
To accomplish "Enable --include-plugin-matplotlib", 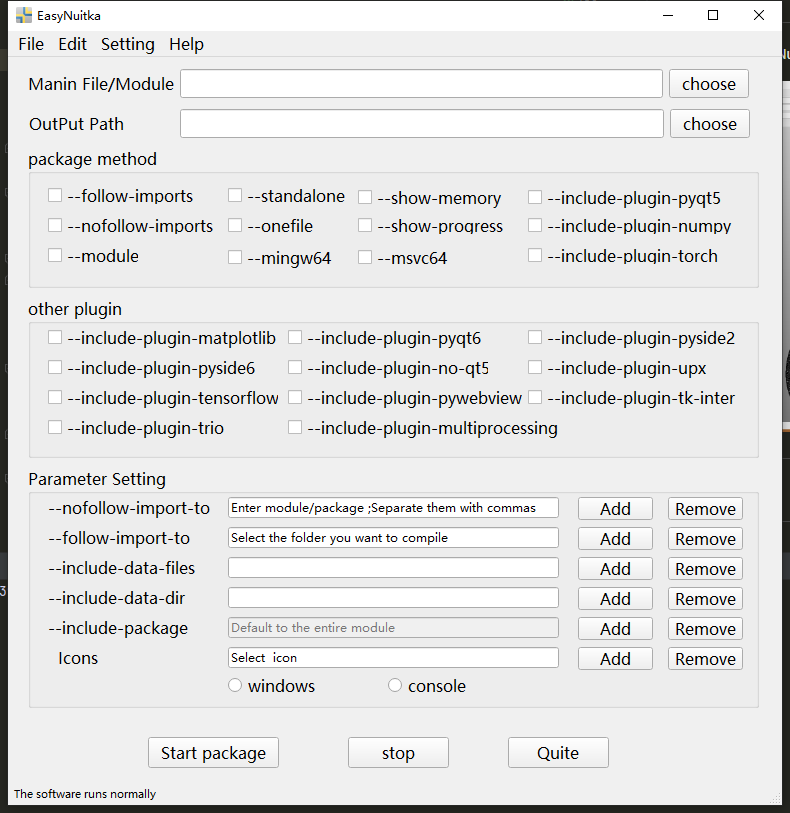I will coord(55,338).
